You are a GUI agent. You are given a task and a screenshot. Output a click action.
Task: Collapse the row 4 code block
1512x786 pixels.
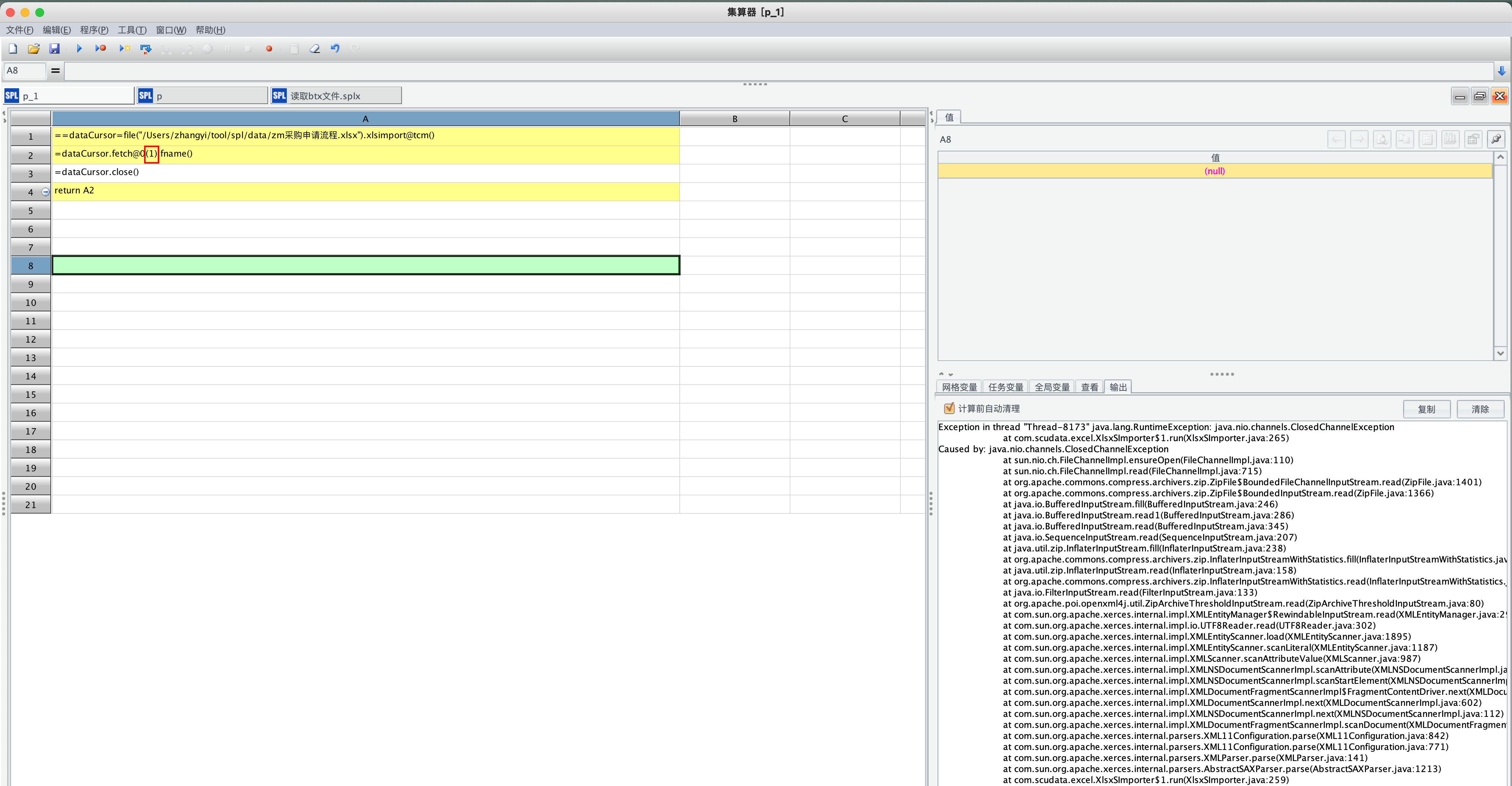[x=45, y=192]
